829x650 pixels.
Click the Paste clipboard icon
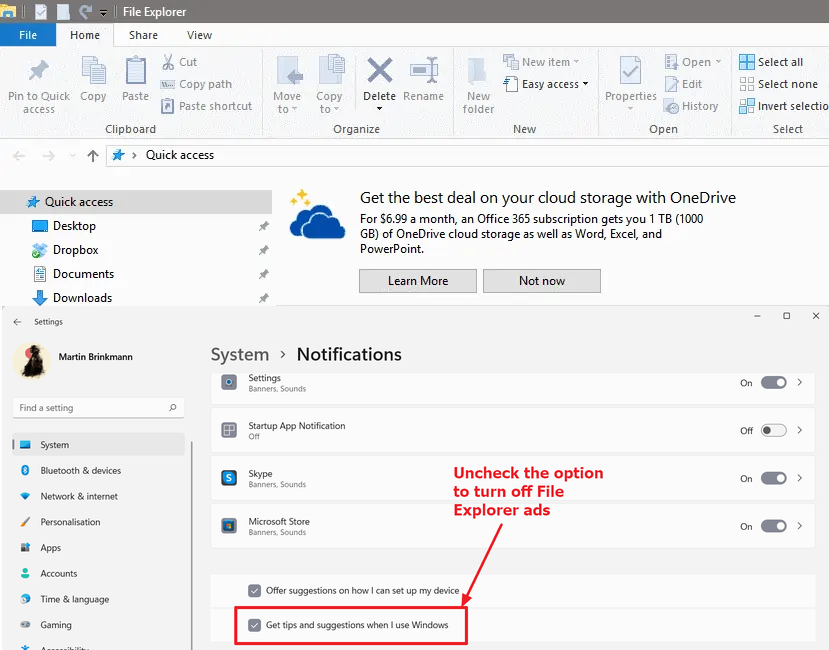pos(136,72)
